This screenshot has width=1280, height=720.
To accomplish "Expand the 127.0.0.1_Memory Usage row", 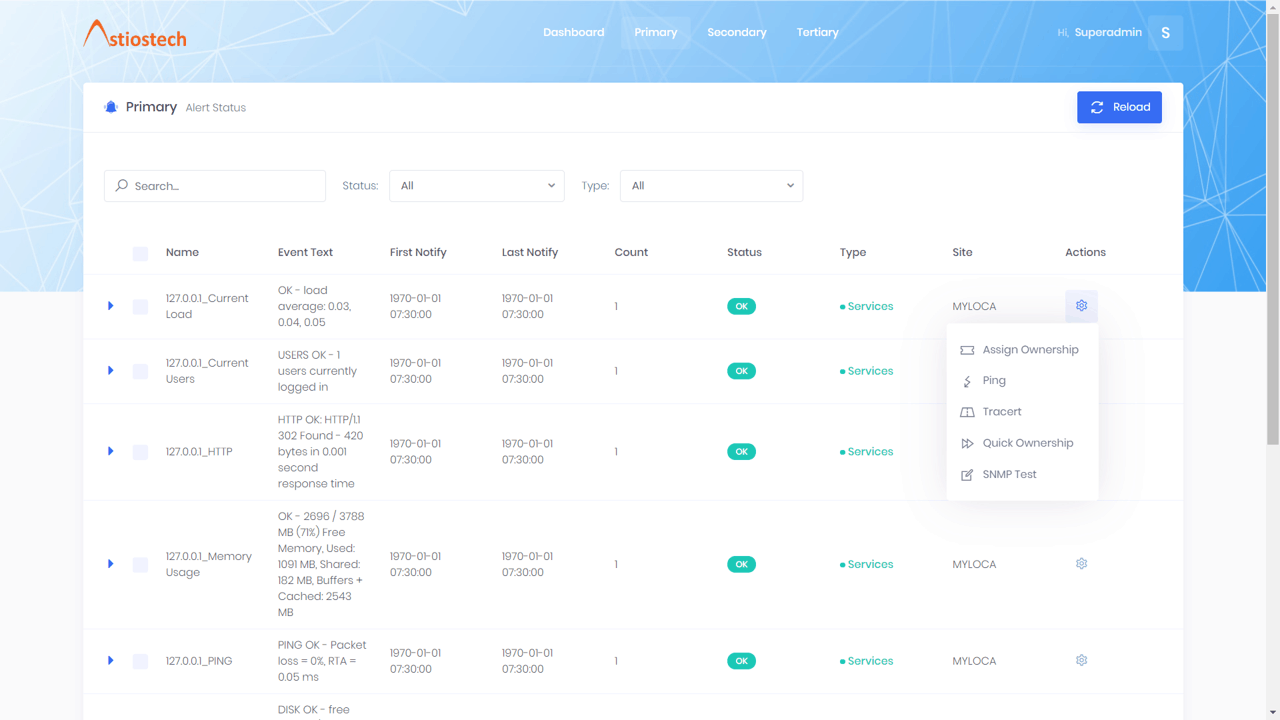I will [x=111, y=564].
